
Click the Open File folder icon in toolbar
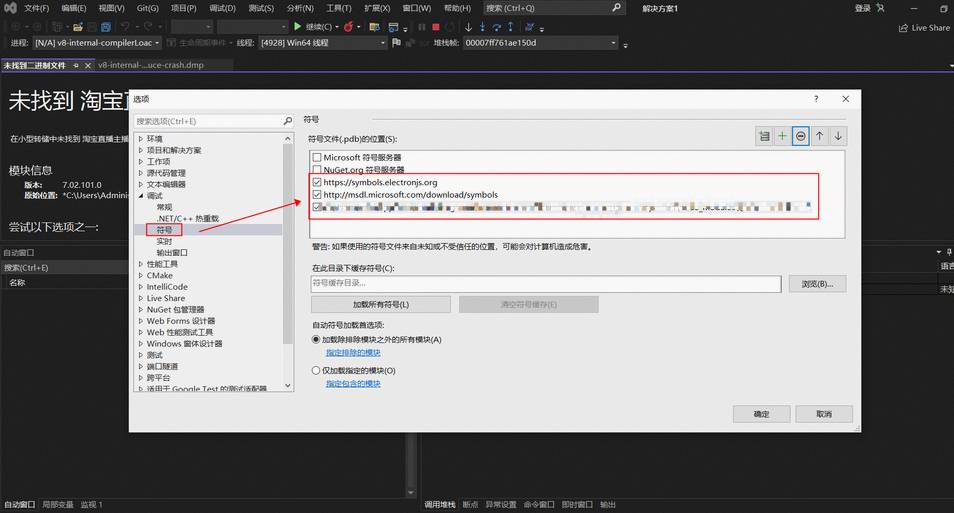(x=78, y=27)
